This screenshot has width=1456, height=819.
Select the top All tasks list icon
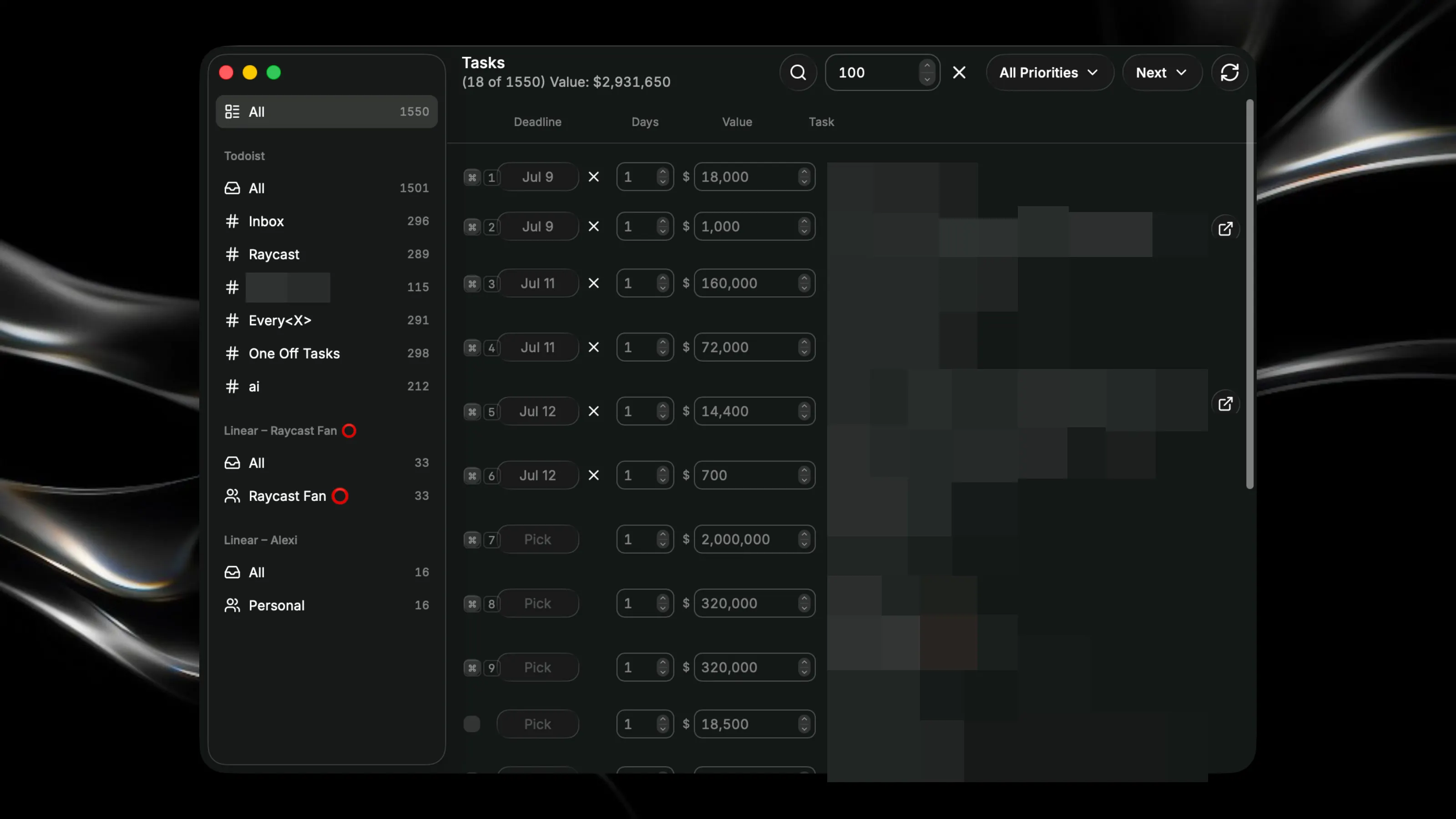click(233, 111)
